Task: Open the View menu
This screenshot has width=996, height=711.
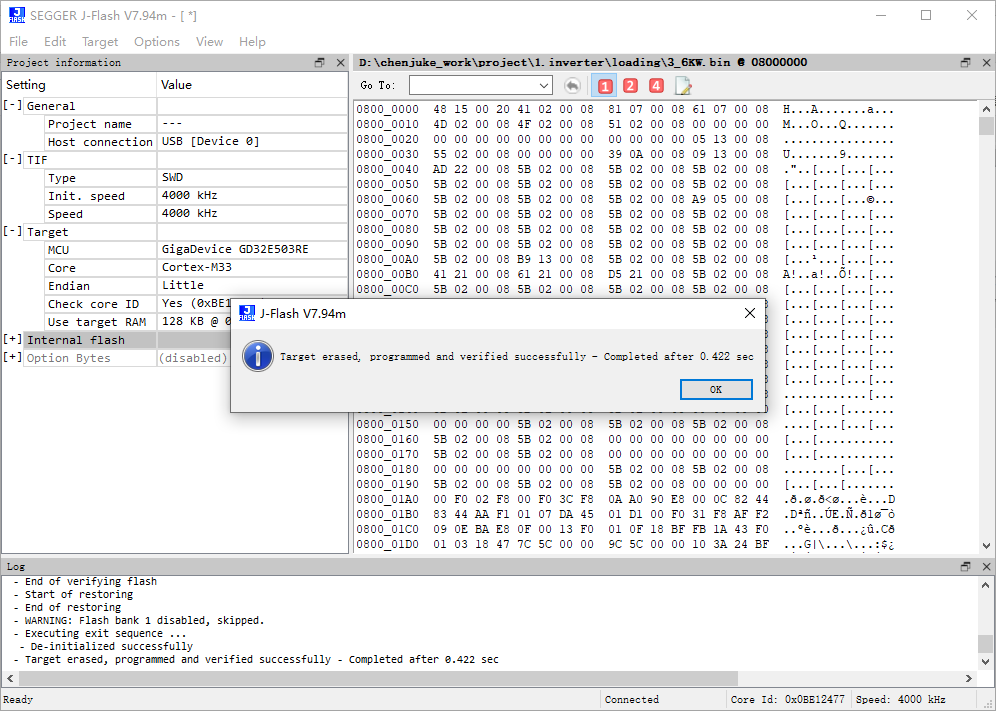Action: pos(209,42)
